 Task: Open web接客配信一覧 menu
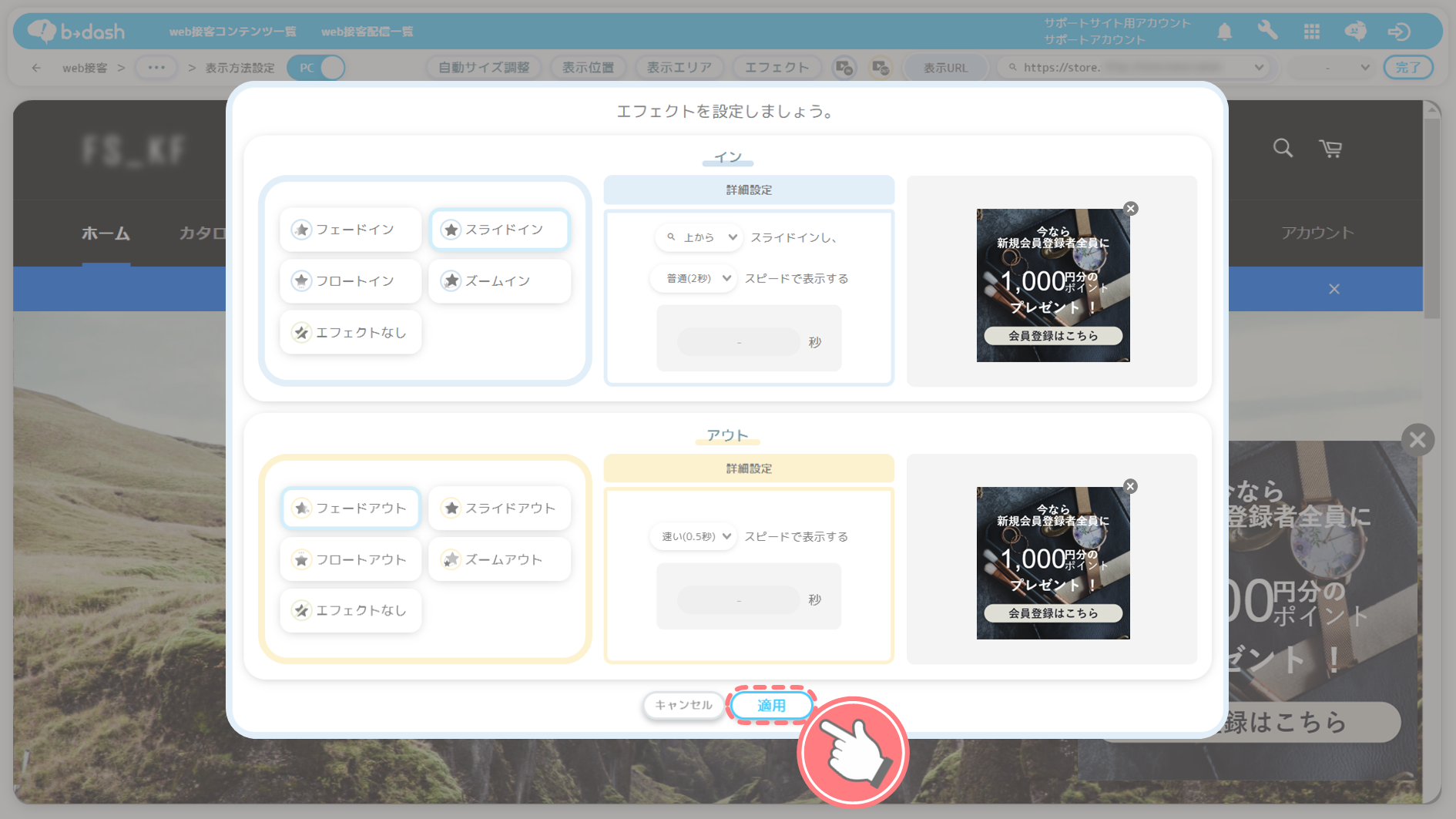367,32
